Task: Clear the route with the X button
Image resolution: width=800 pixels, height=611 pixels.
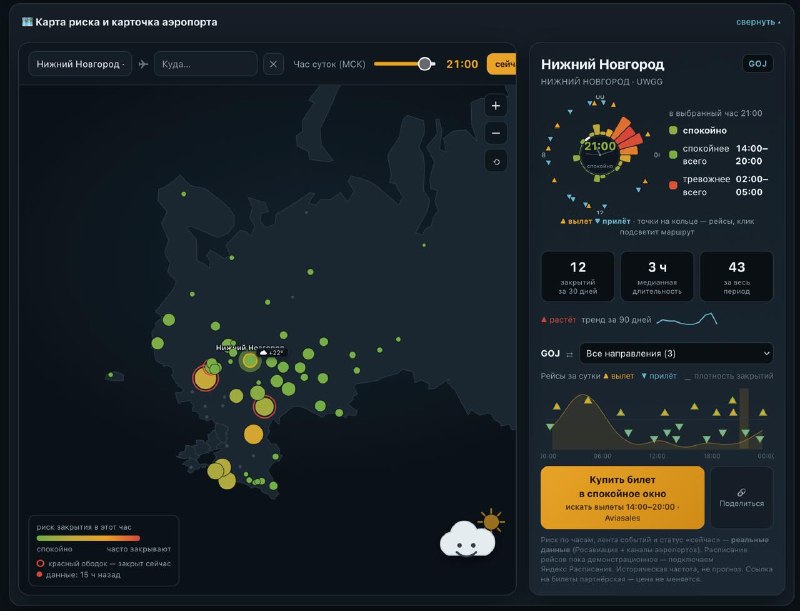Action: coord(273,64)
